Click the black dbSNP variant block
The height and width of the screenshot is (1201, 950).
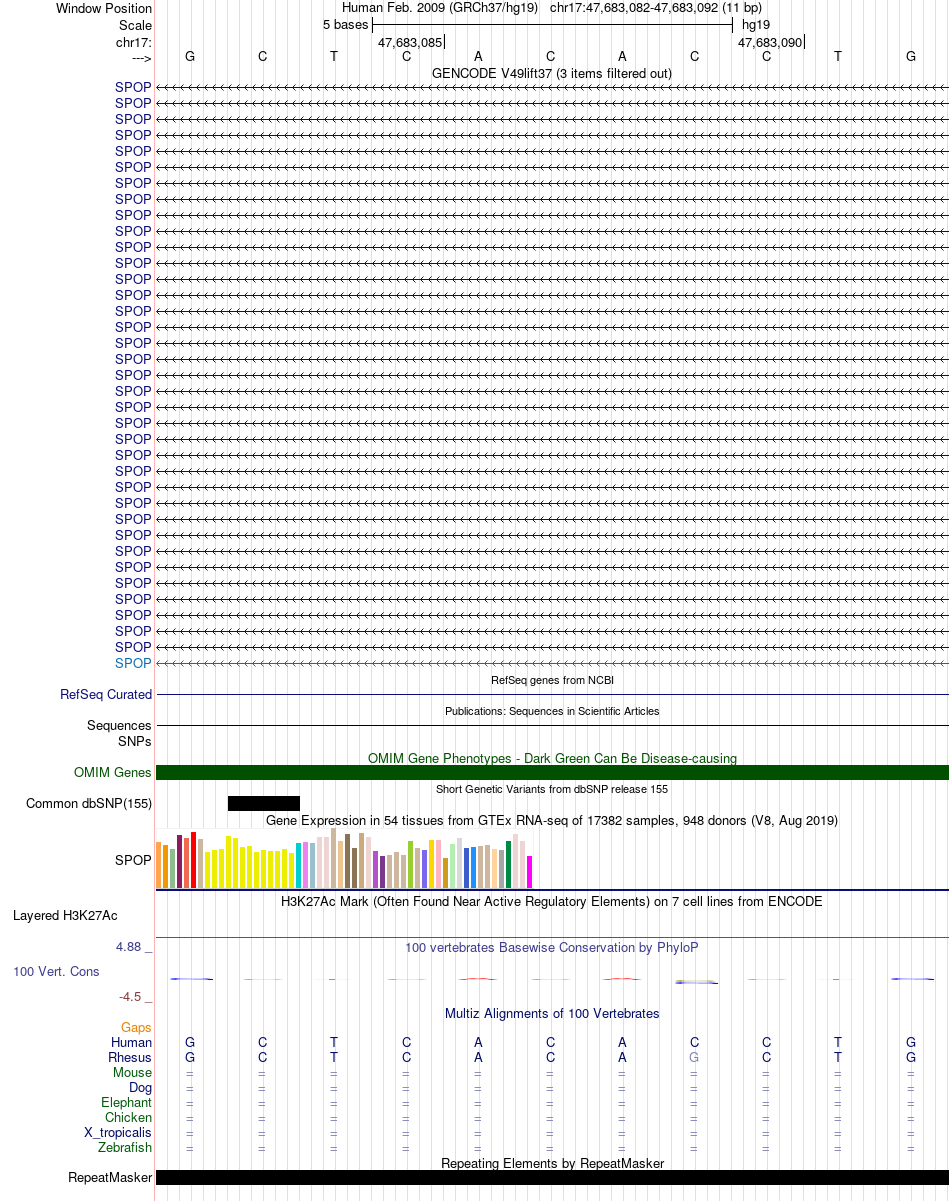tap(264, 803)
